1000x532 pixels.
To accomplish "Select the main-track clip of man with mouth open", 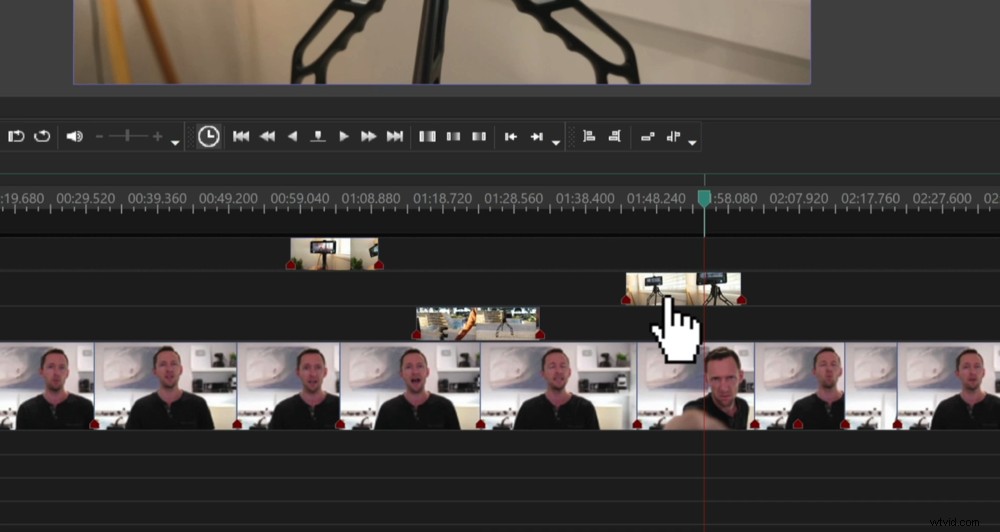I will (x=410, y=386).
